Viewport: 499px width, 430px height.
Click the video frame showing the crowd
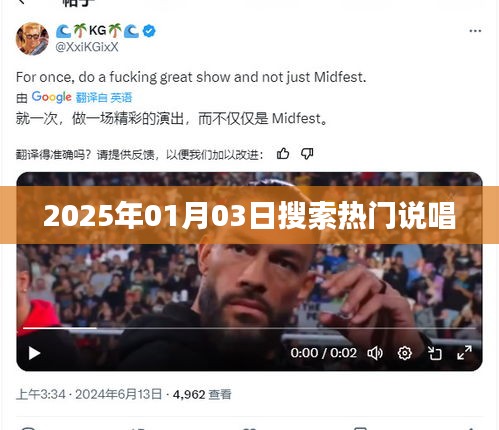(x=249, y=283)
